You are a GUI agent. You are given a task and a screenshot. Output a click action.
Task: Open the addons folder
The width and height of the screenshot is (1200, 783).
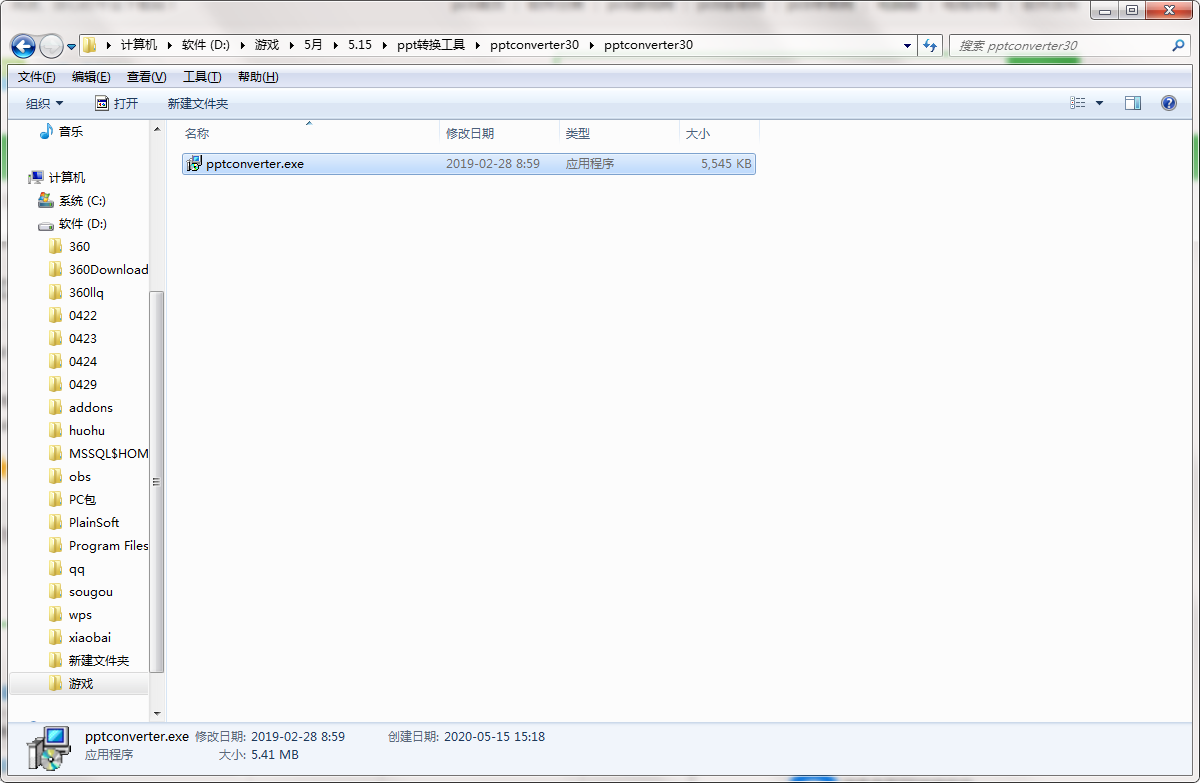coord(90,407)
